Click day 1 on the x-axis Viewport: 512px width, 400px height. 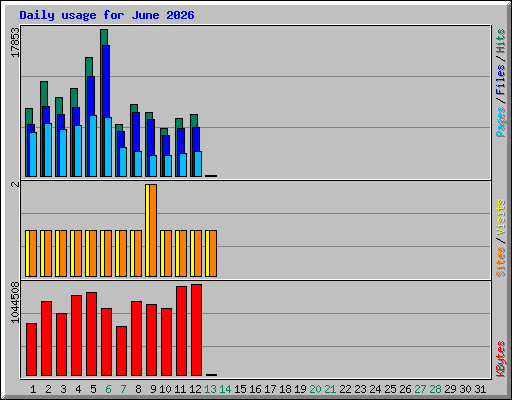click(x=33, y=389)
